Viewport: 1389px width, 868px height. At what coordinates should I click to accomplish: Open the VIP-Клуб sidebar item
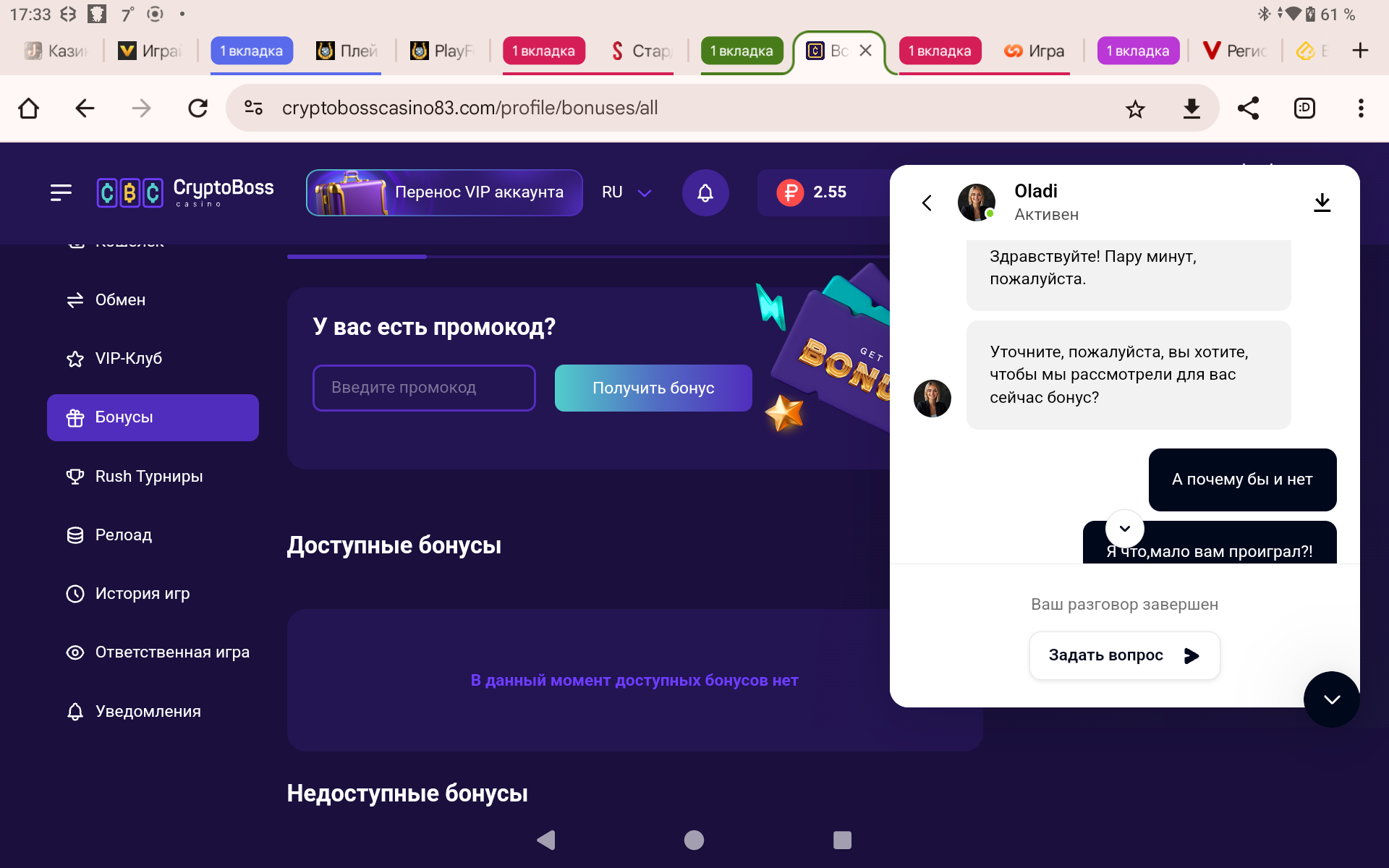(x=129, y=359)
